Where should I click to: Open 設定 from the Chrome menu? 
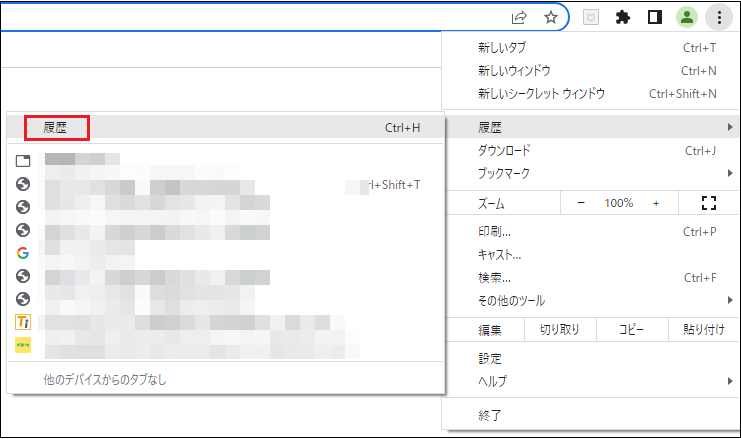coord(490,358)
